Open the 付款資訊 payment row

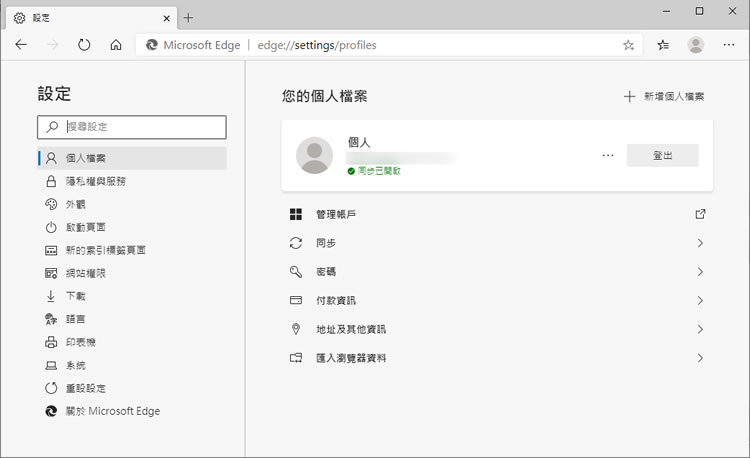pyautogui.click(x=497, y=300)
